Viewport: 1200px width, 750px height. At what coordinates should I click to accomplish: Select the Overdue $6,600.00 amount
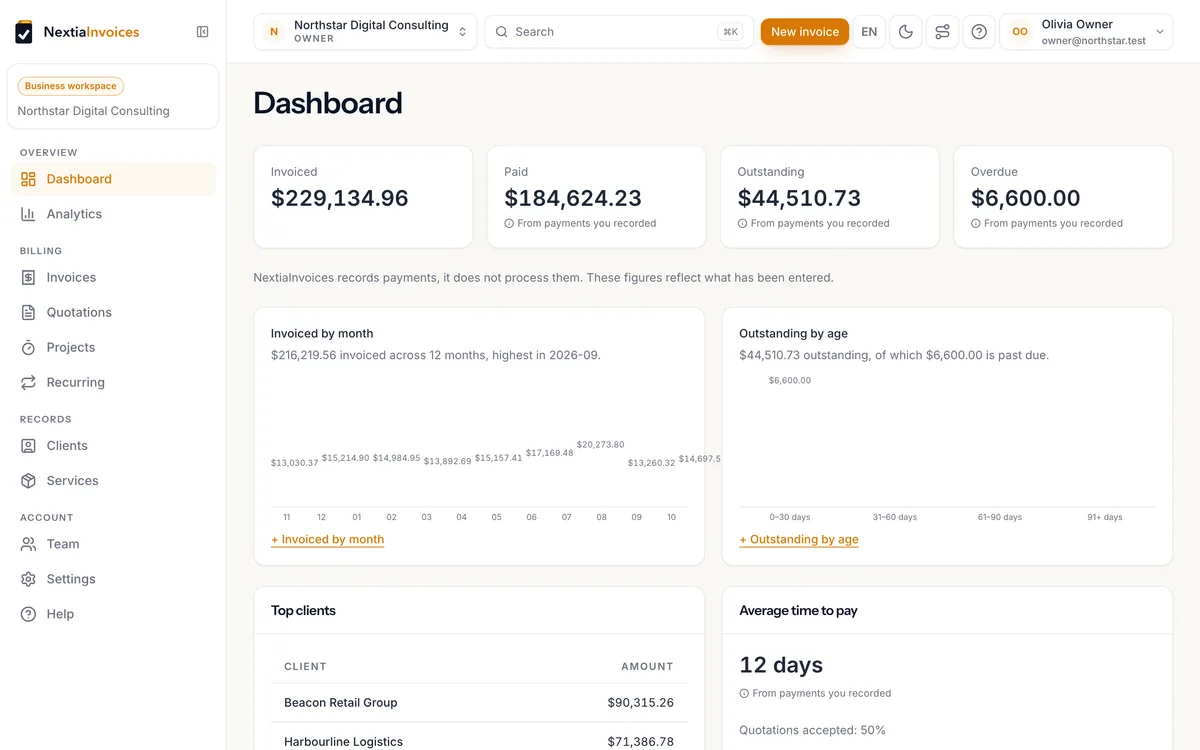[1026, 198]
